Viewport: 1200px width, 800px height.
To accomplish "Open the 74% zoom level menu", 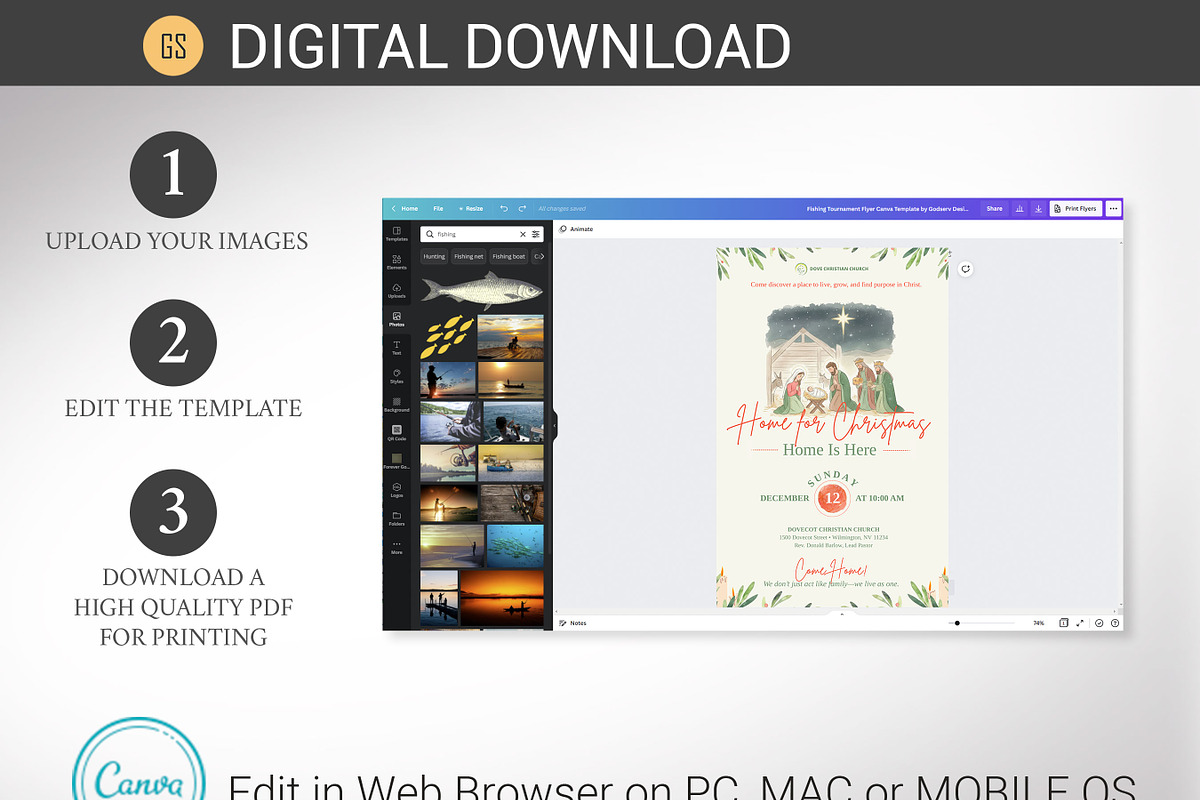I will pos(1038,623).
